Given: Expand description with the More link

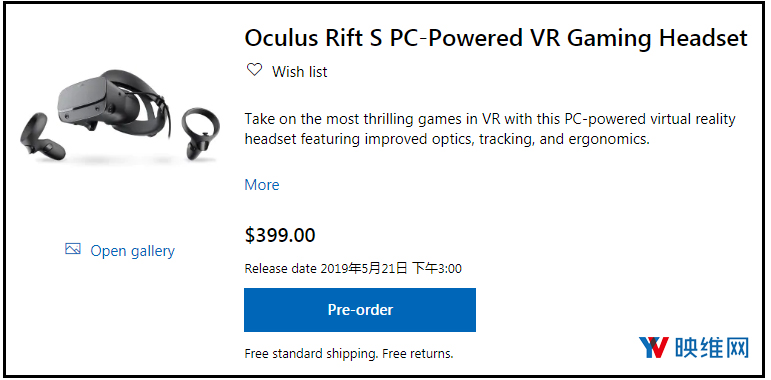Looking at the screenshot, I should click(x=262, y=185).
